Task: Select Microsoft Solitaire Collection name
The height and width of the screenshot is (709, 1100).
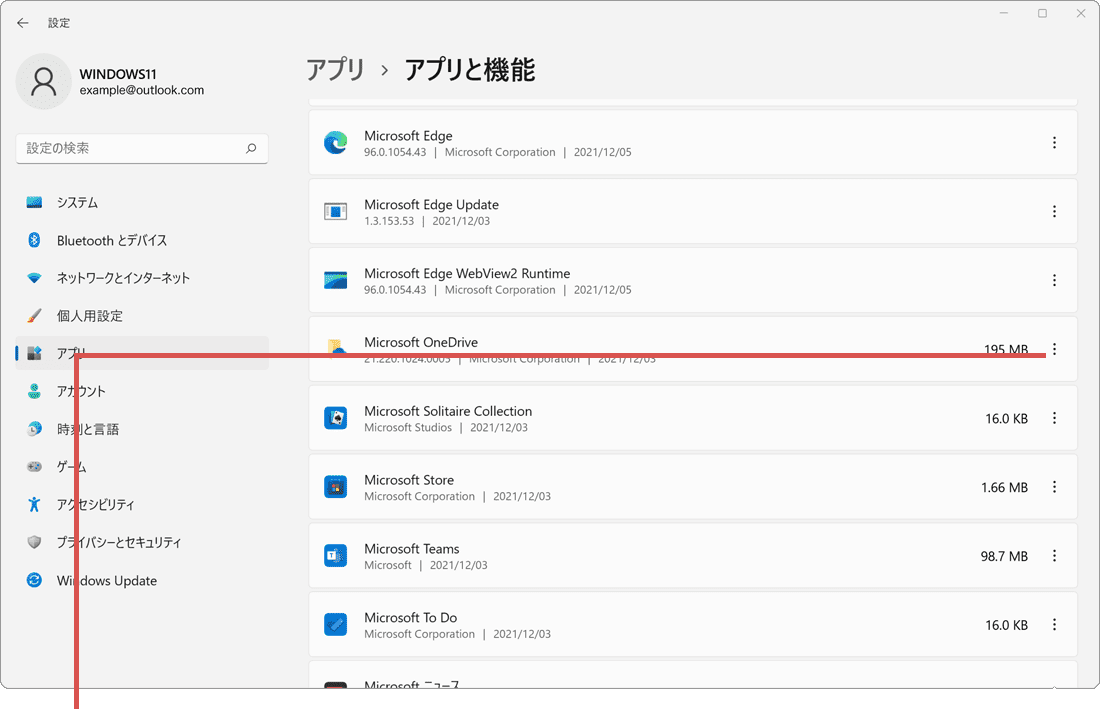Action: coord(448,411)
